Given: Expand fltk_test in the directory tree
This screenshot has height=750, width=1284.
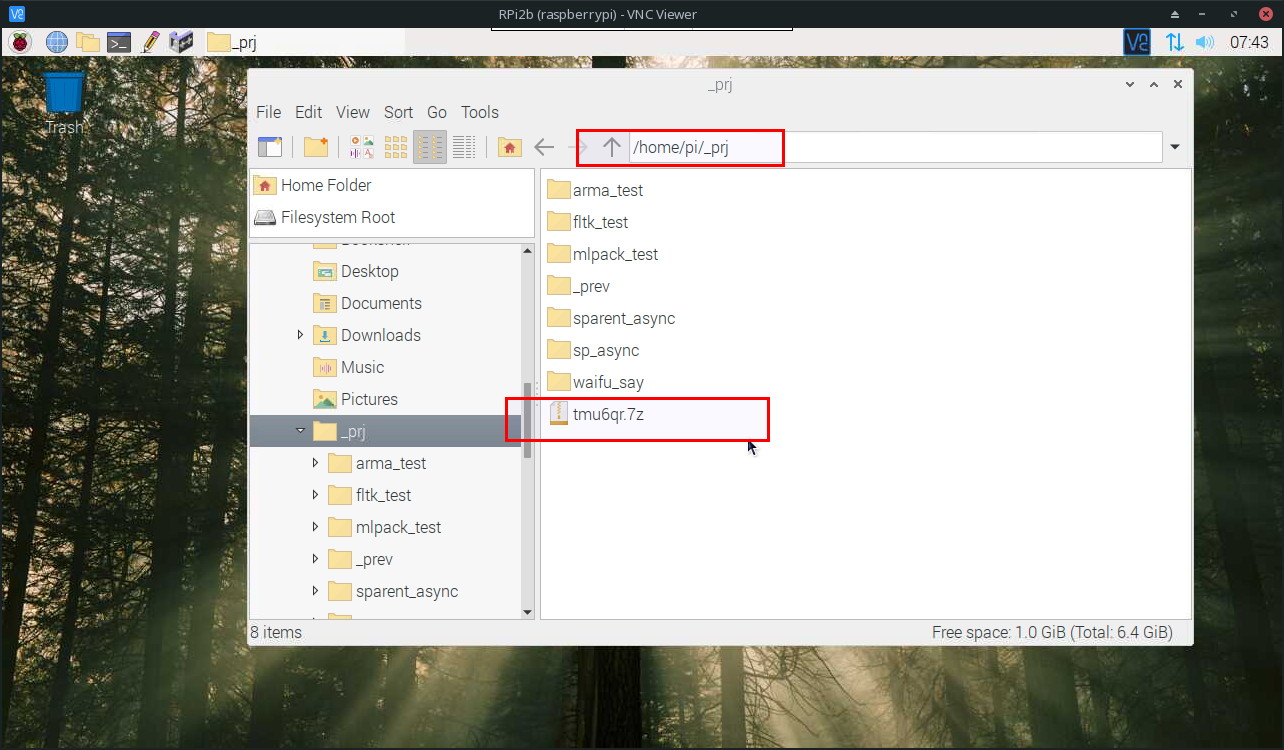Looking at the screenshot, I should tap(315, 495).
